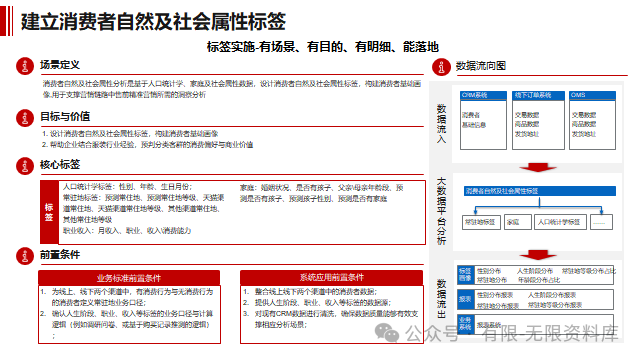Click the 数据流出 vertical label

(441, 299)
